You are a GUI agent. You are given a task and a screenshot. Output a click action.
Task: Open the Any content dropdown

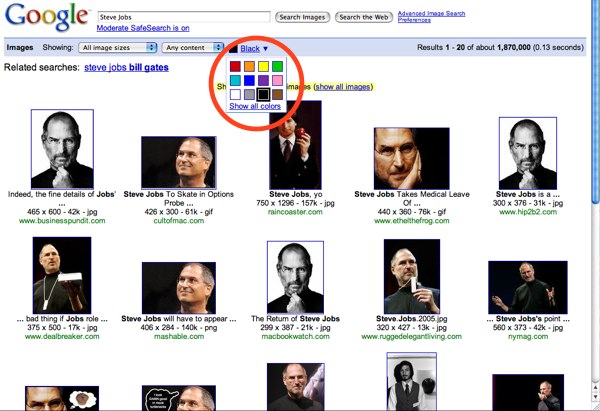click(x=193, y=48)
